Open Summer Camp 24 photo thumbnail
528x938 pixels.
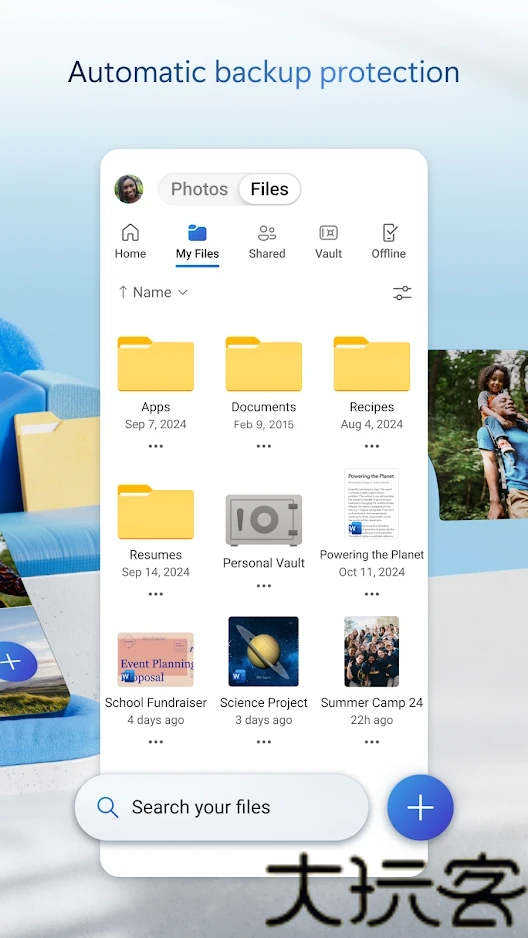click(371, 651)
